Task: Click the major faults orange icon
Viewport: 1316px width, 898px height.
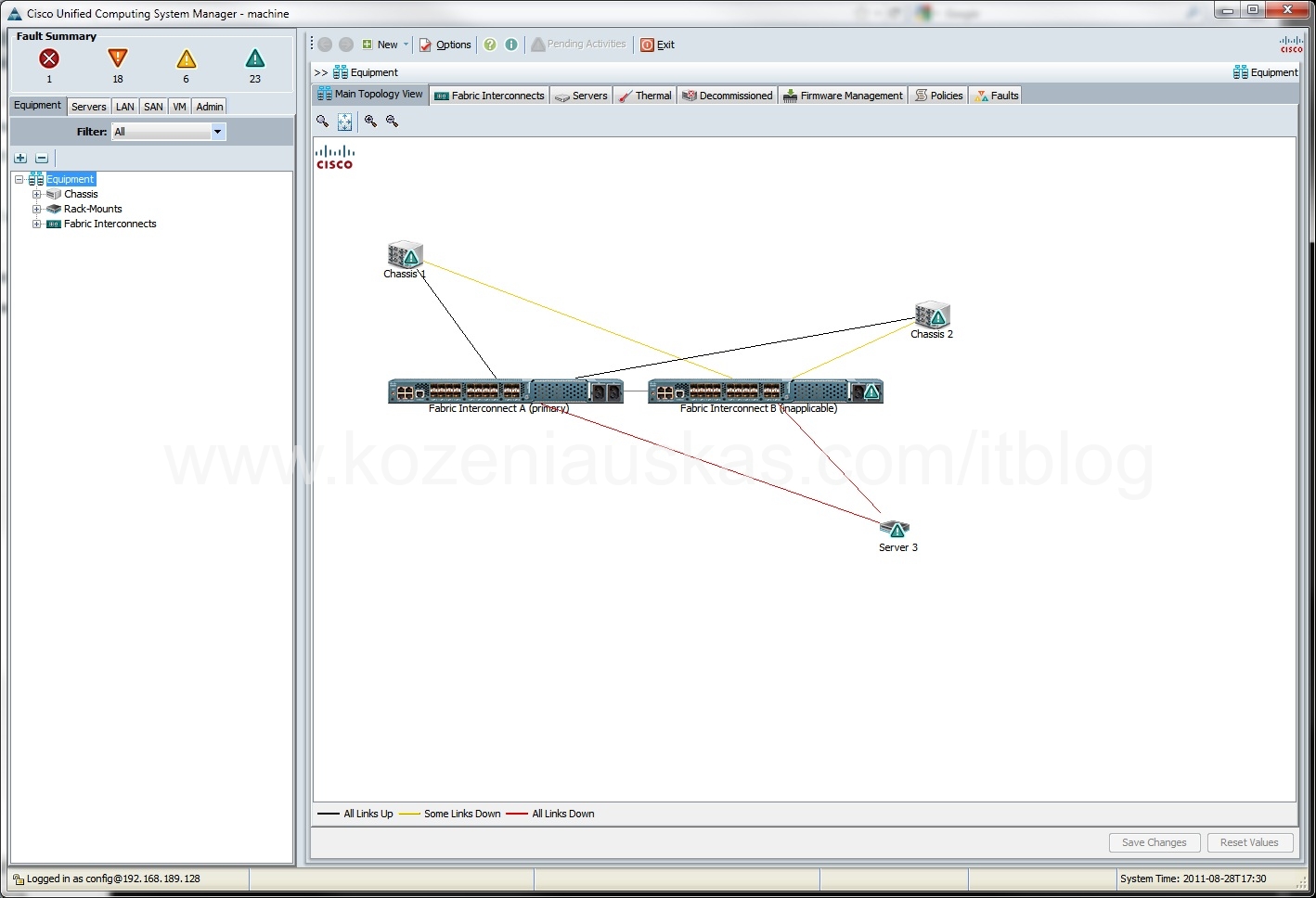Action: pos(117,59)
